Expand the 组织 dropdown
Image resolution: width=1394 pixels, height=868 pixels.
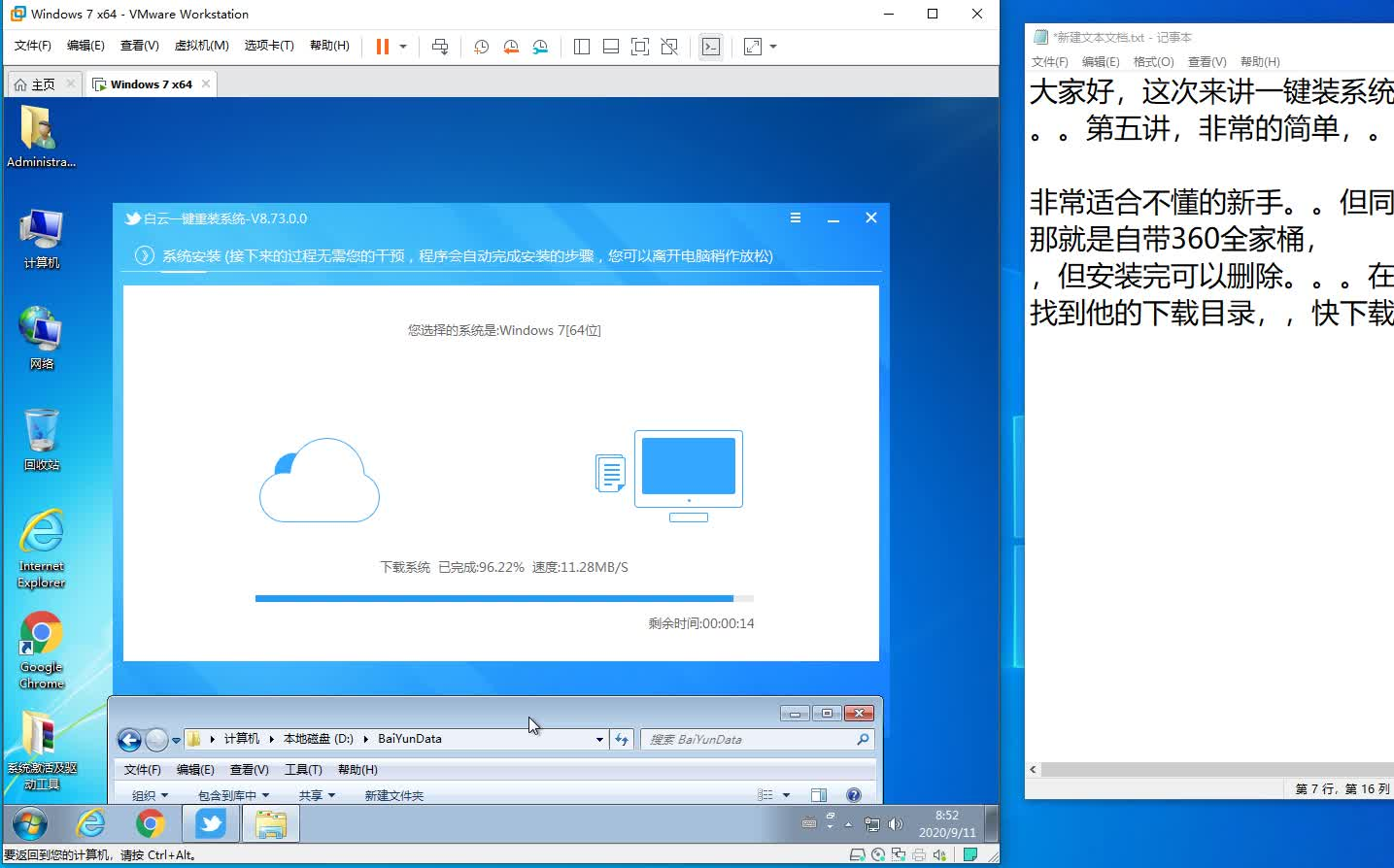(x=150, y=795)
